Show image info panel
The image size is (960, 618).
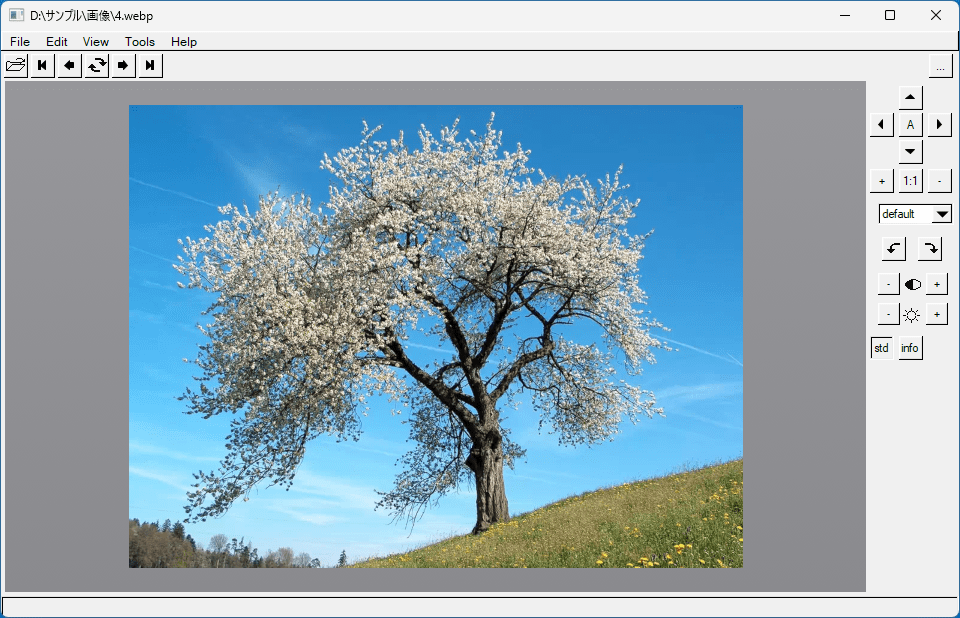(910, 348)
